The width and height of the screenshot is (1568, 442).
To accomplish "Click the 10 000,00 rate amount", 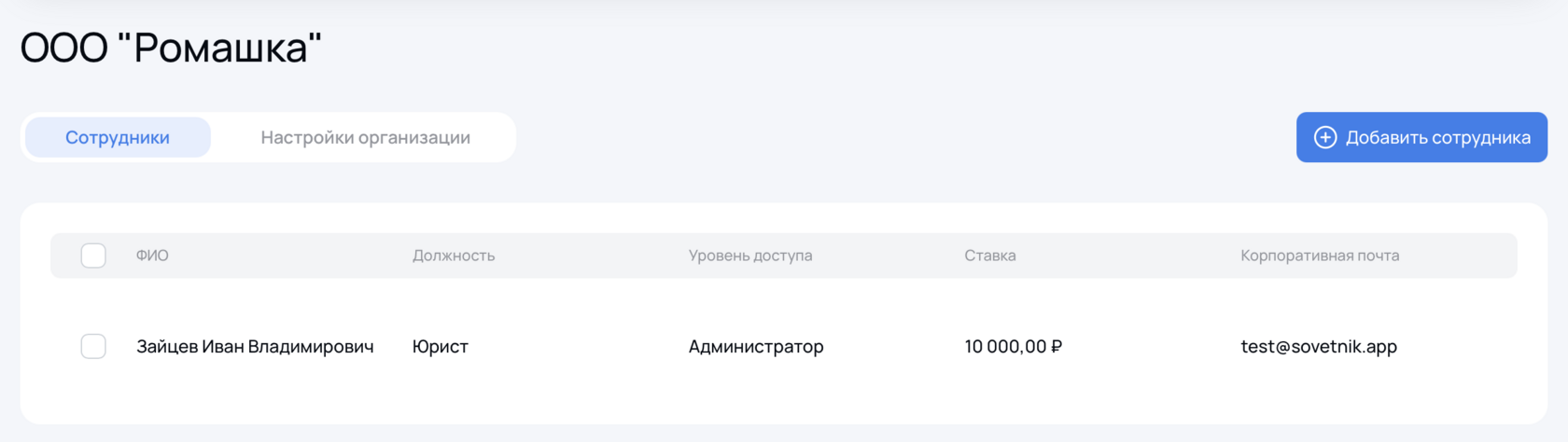I will tap(1005, 347).
